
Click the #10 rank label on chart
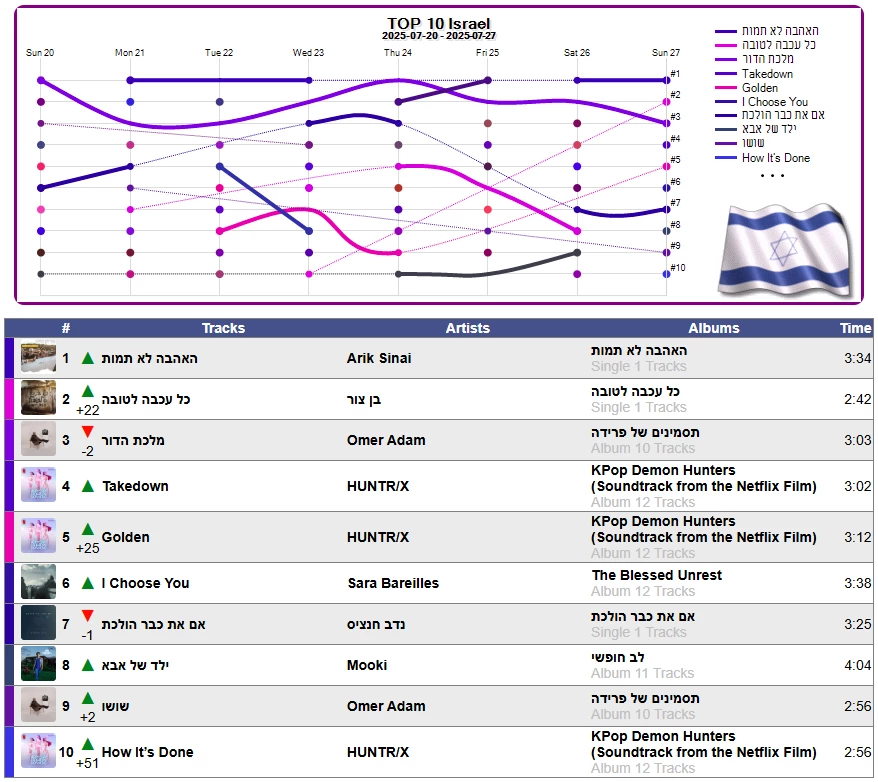click(x=678, y=268)
